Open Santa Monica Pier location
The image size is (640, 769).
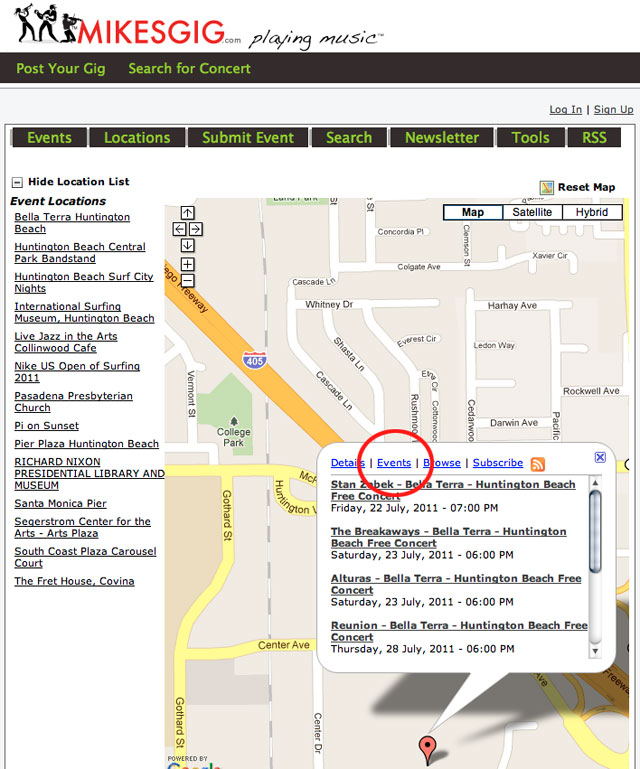[x=60, y=504]
